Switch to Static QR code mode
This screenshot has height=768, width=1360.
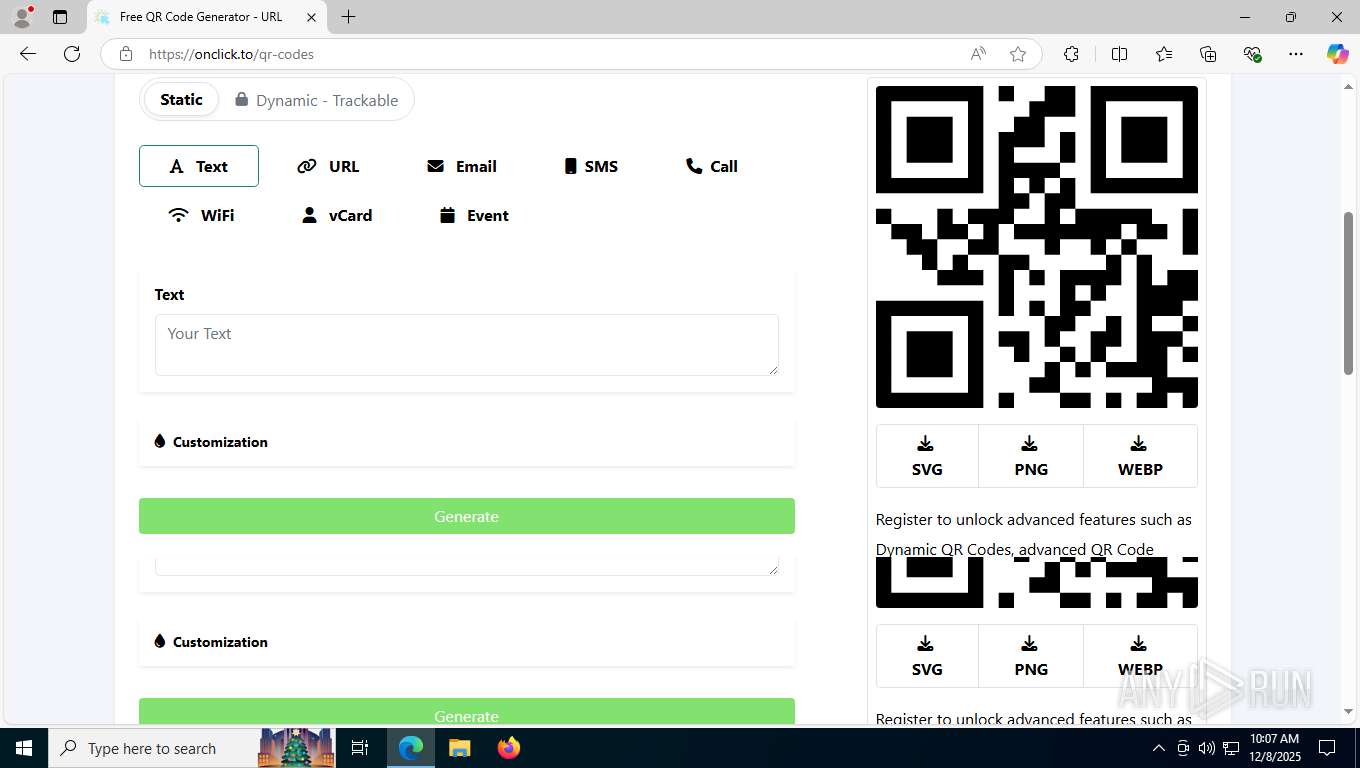pos(181,99)
